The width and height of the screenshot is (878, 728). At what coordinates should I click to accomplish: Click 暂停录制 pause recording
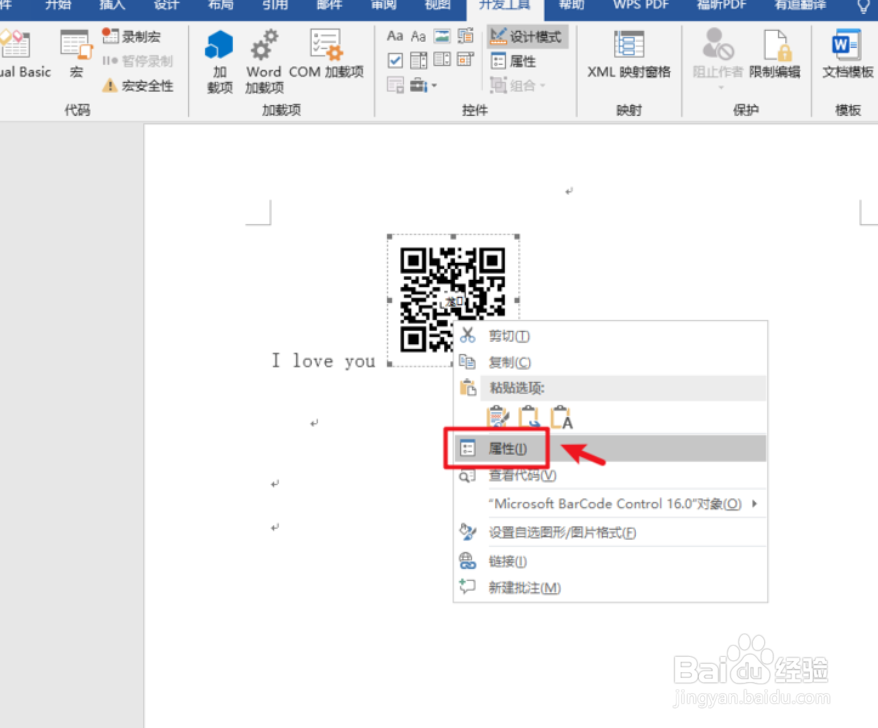[138, 60]
